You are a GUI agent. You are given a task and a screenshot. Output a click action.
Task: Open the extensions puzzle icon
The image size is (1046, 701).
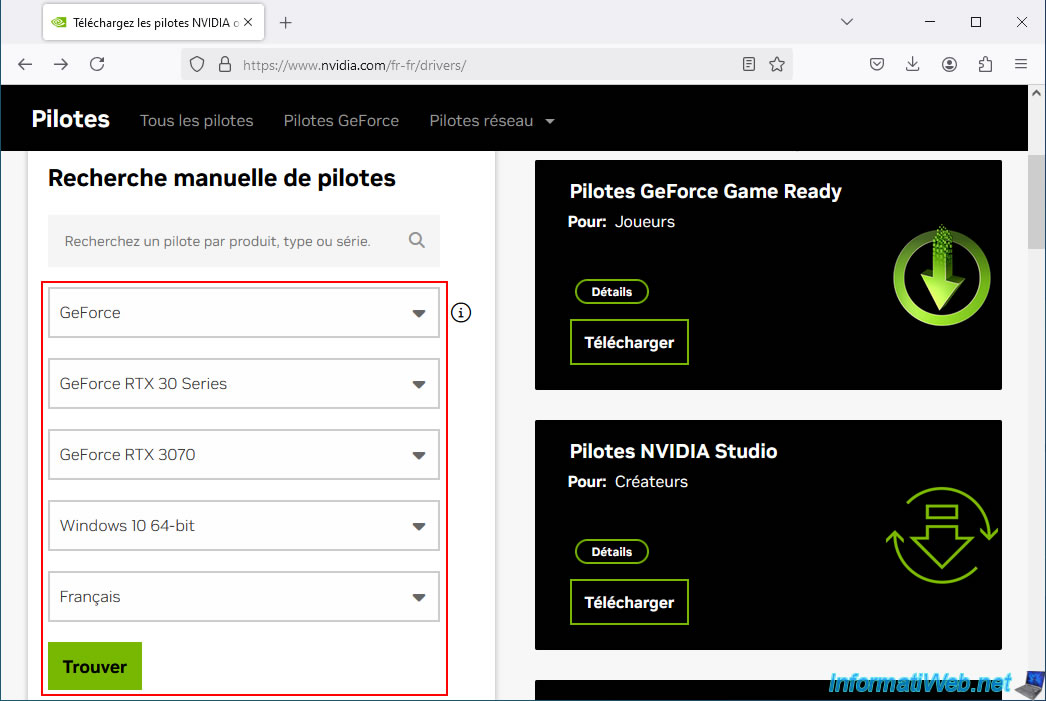click(x=985, y=65)
